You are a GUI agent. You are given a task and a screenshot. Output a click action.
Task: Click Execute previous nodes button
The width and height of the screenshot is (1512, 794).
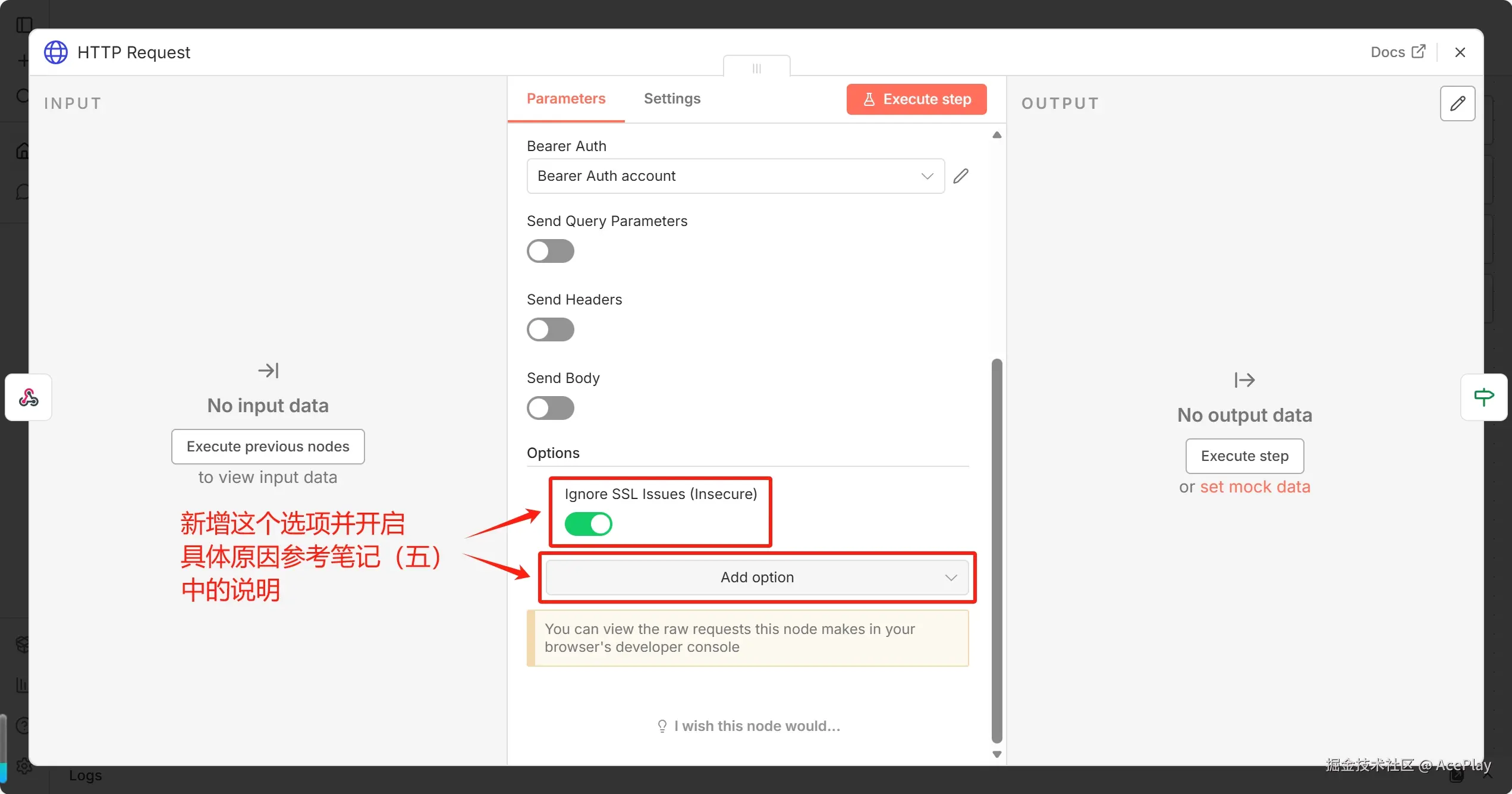pyautogui.click(x=268, y=447)
